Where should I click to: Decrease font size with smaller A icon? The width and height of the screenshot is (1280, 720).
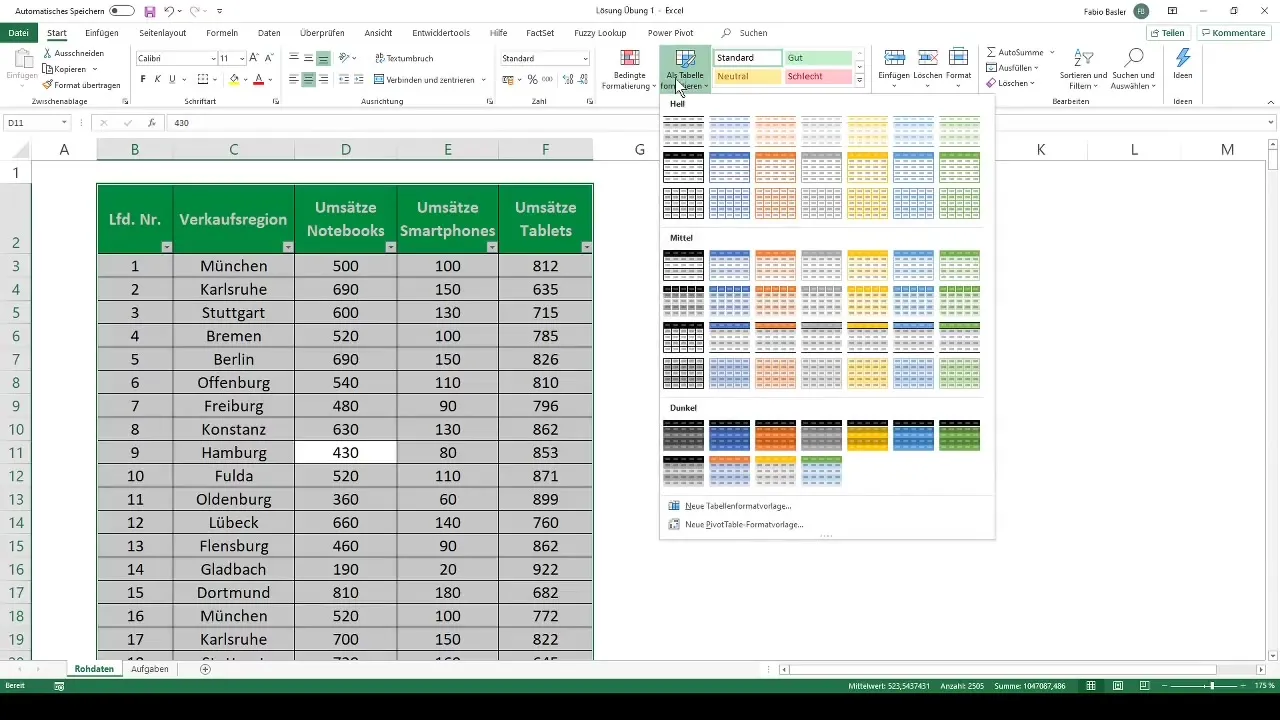pos(269,58)
